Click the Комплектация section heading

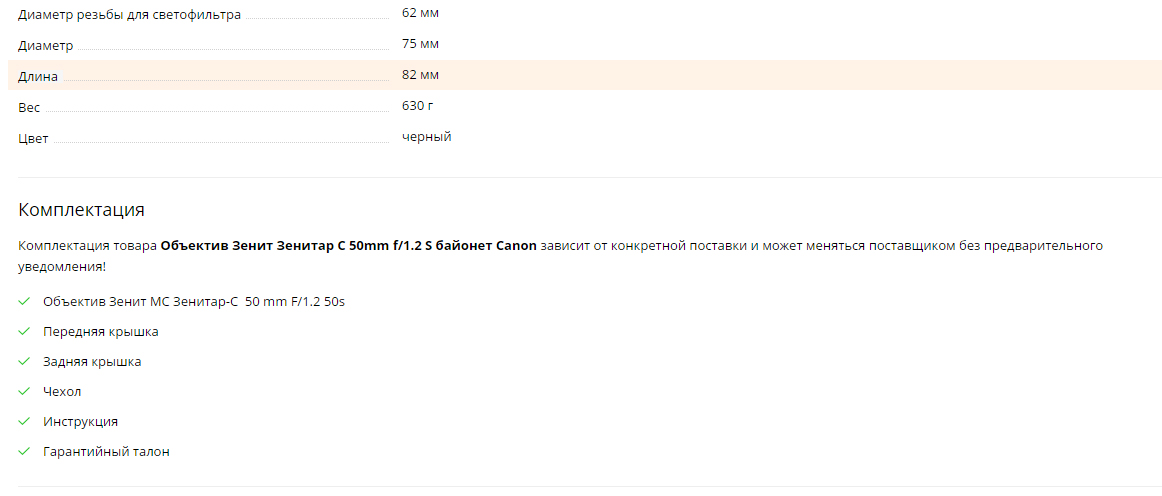tap(81, 210)
